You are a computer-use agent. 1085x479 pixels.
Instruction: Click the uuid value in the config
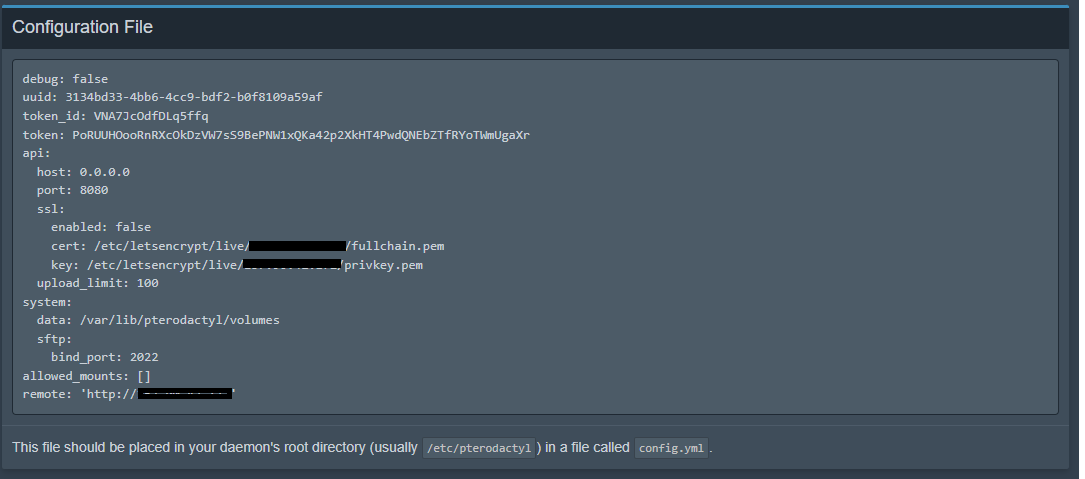[x=193, y=97]
